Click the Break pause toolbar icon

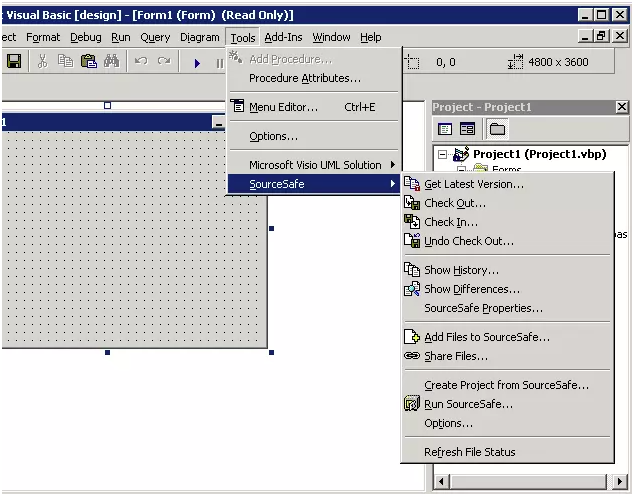(x=219, y=63)
